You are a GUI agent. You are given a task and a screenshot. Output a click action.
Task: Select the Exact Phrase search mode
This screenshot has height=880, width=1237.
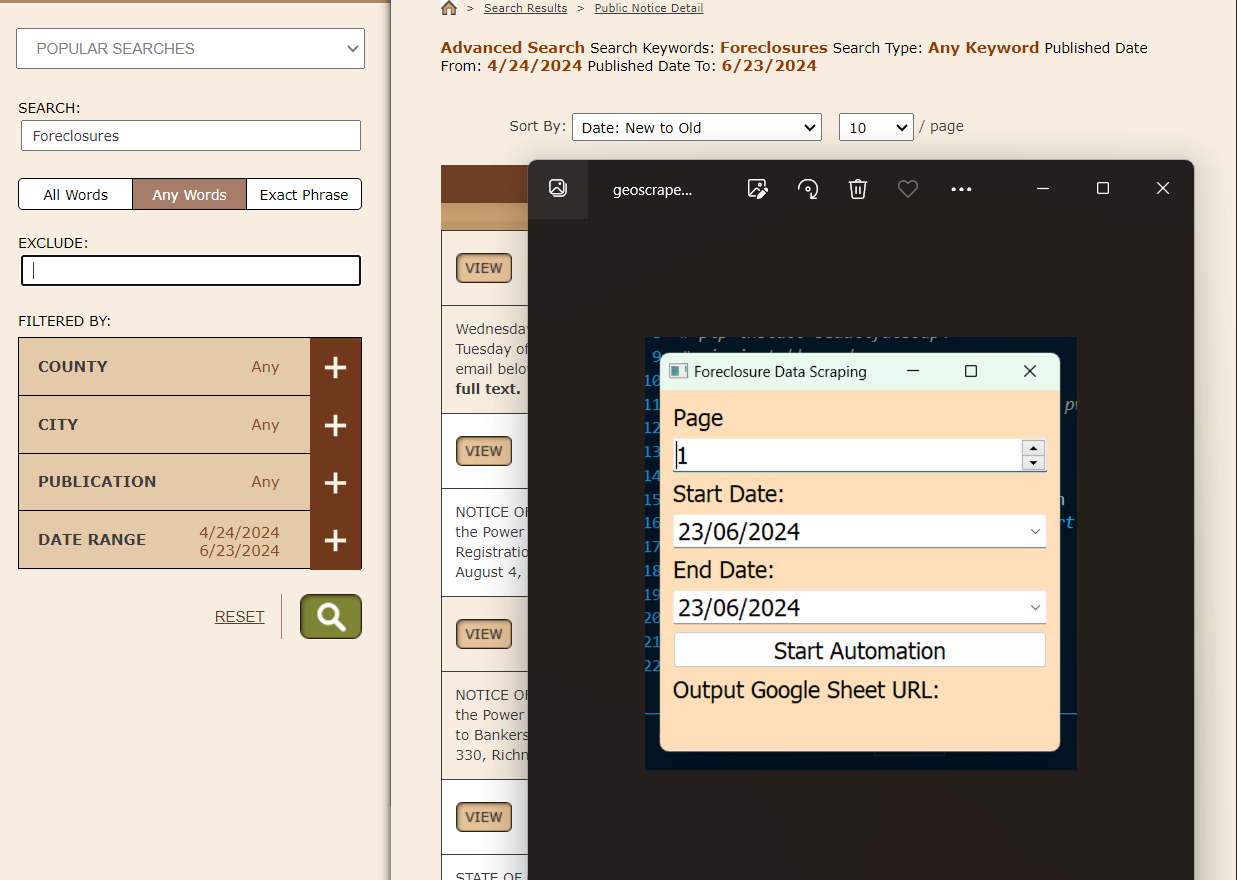(304, 195)
